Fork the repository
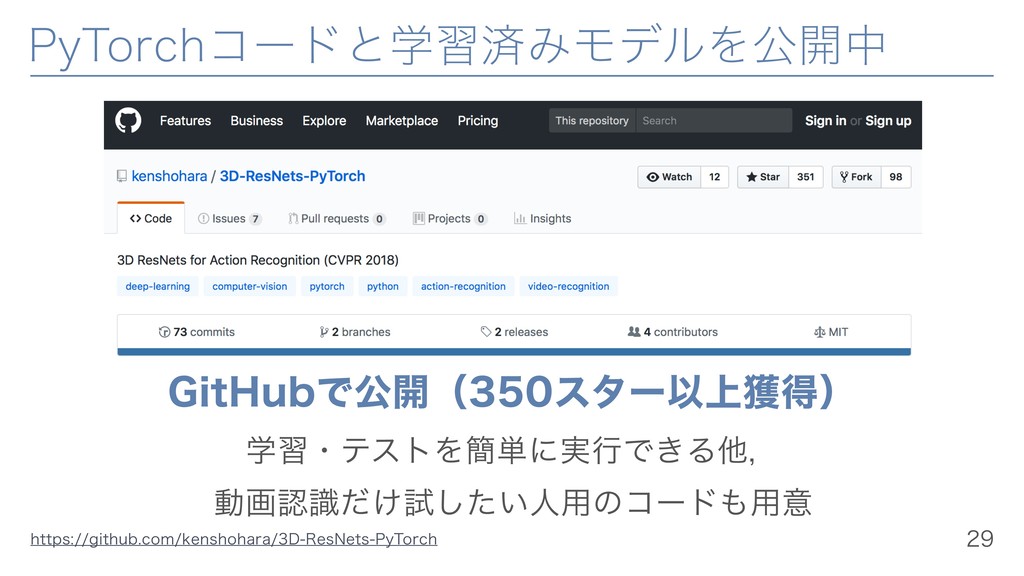 856,177
